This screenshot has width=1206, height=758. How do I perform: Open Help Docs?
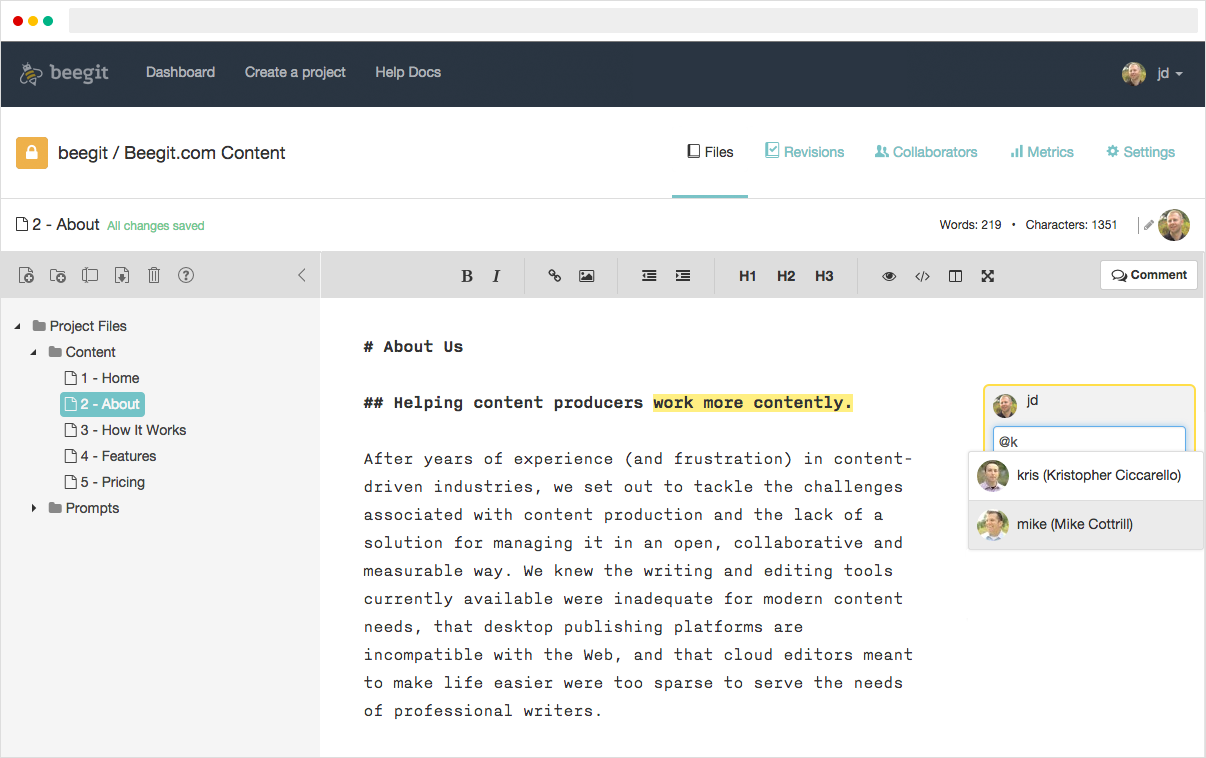[408, 72]
